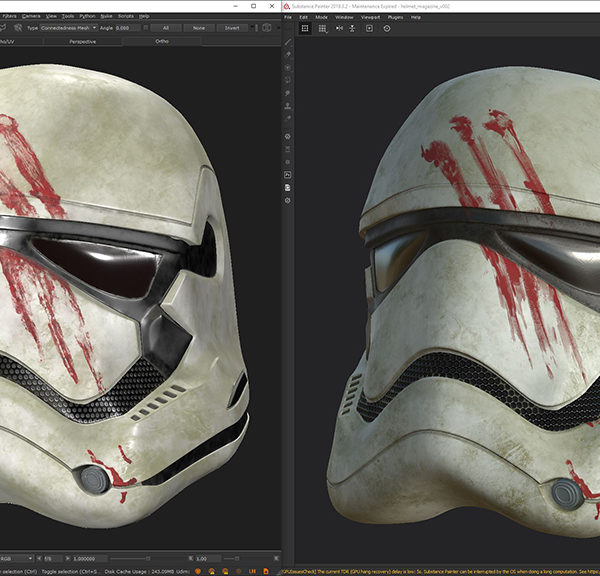Click the small dim gear icon in sidebar
Image resolution: width=600 pixels, height=576 pixels.
[x=288, y=162]
